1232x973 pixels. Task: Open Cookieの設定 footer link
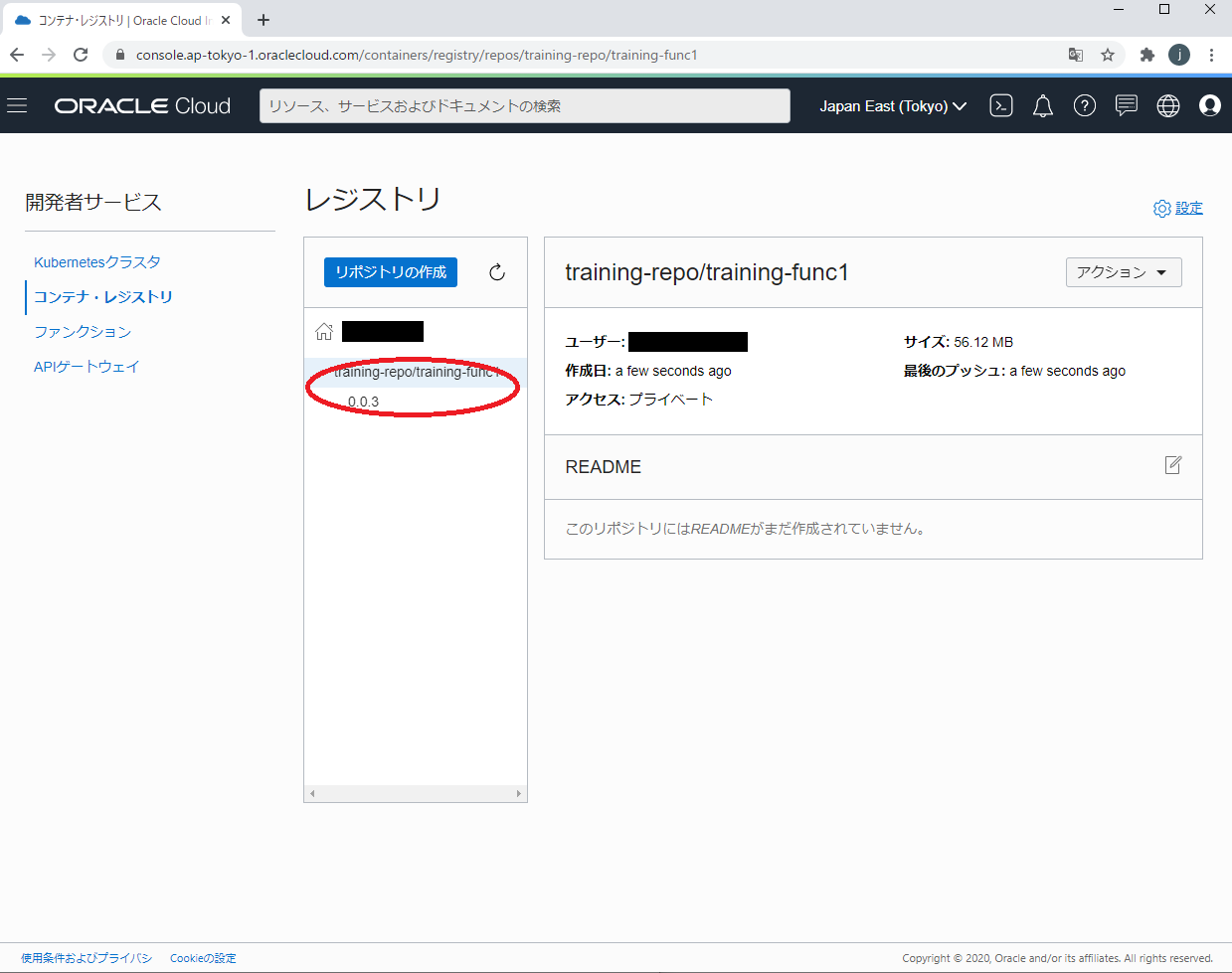[x=203, y=958]
